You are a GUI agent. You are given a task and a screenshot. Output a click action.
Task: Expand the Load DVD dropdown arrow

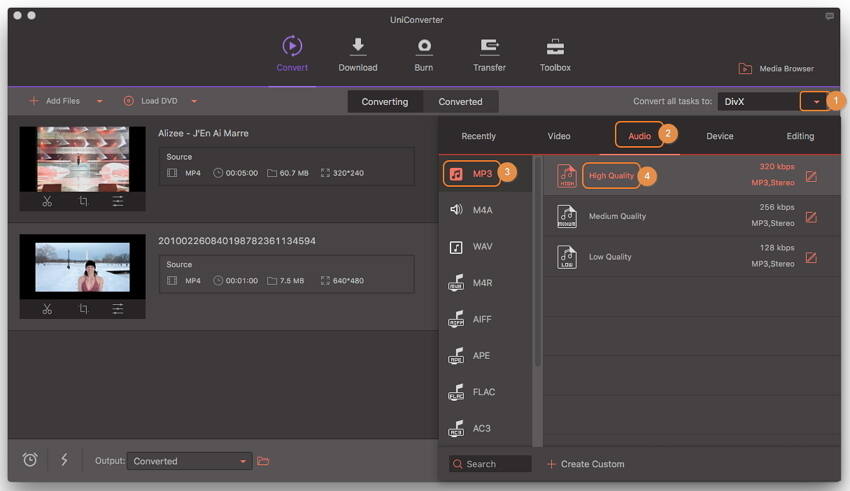(194, 101)
